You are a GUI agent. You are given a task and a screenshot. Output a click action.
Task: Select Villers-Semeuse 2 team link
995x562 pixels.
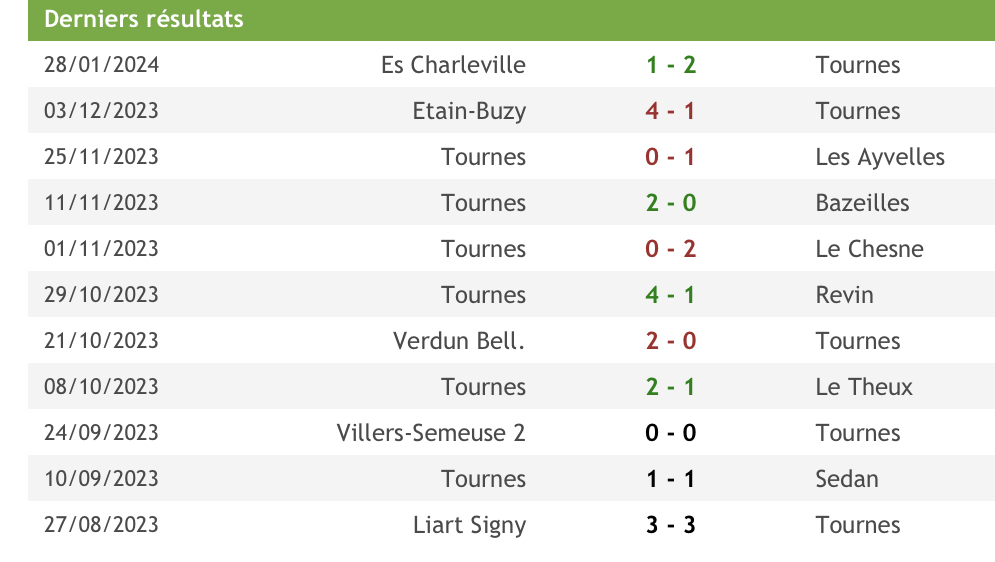click(431, 433)
